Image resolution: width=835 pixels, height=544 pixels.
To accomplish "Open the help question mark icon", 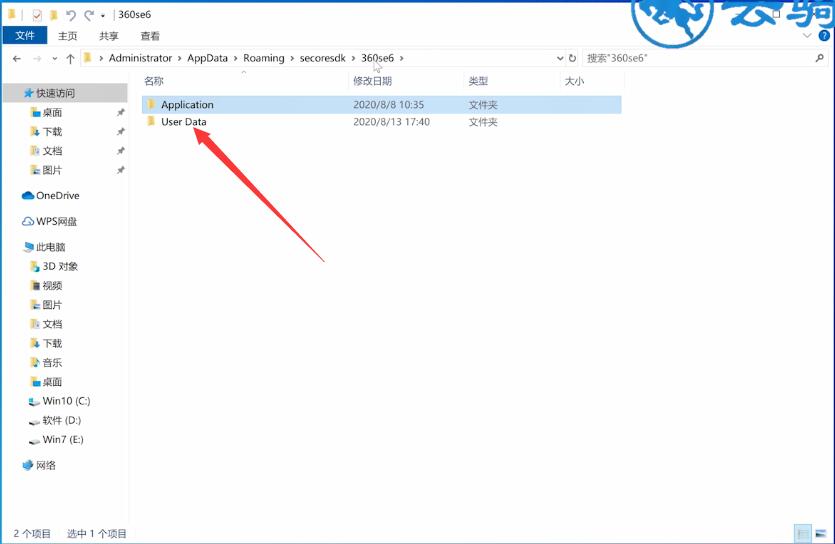I will 824,36.
